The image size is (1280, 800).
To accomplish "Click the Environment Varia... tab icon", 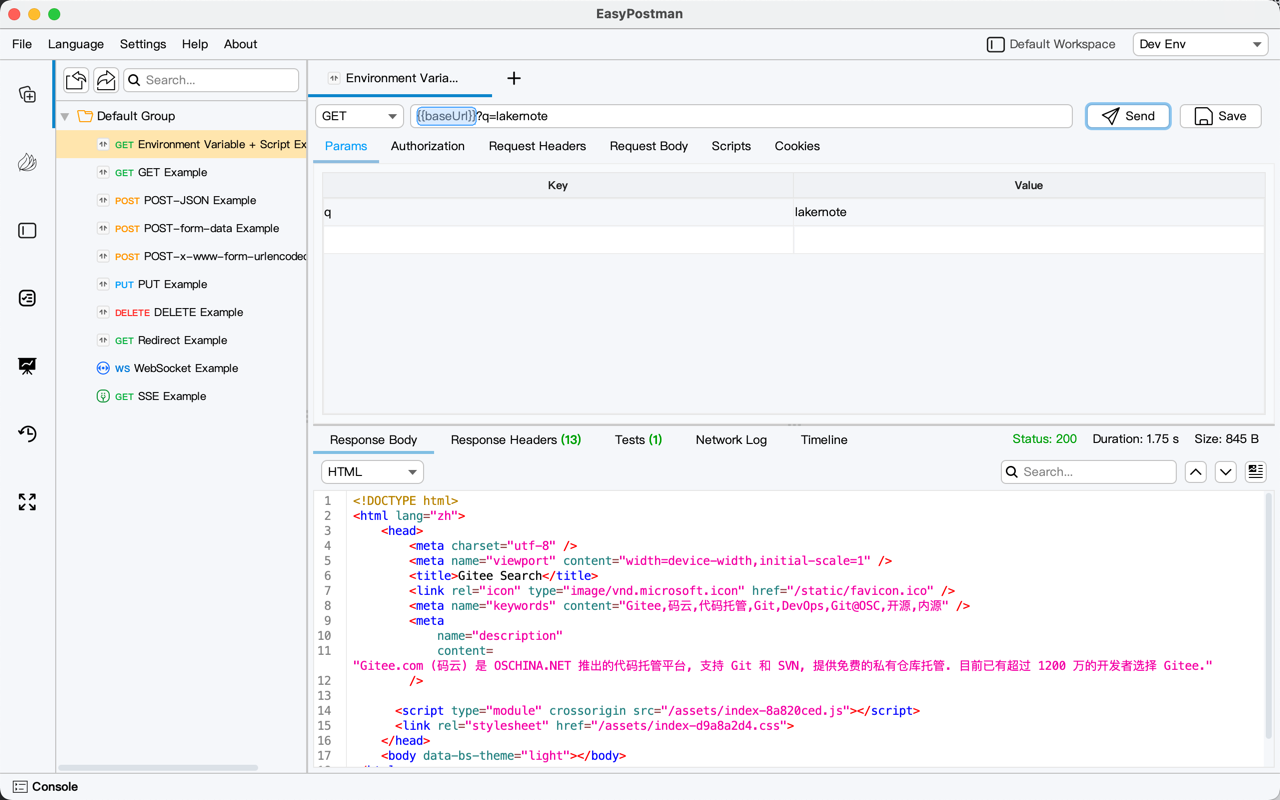I will (334, 78).
